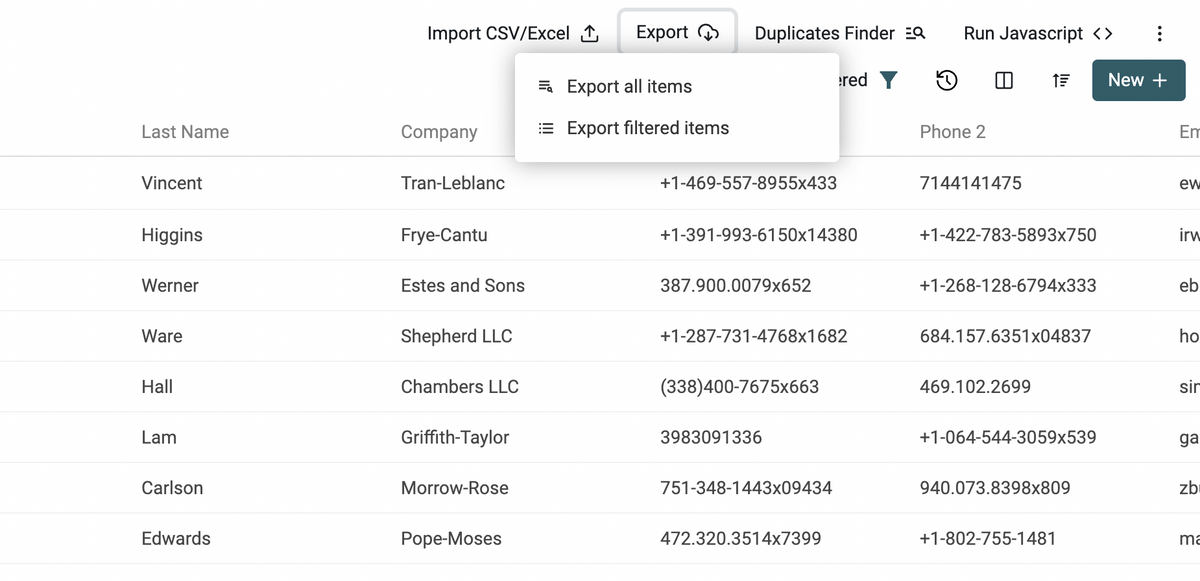
Task: Click the Company column header
Action: (x=439, y=132)
